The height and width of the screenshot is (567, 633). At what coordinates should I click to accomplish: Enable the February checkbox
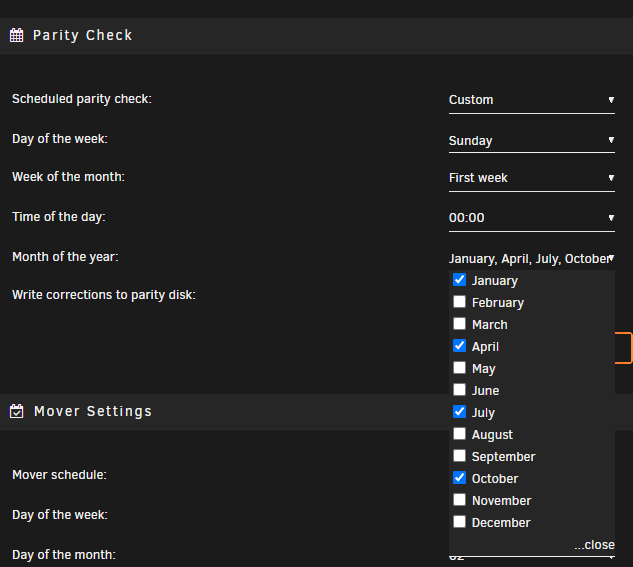pos(459,302)
